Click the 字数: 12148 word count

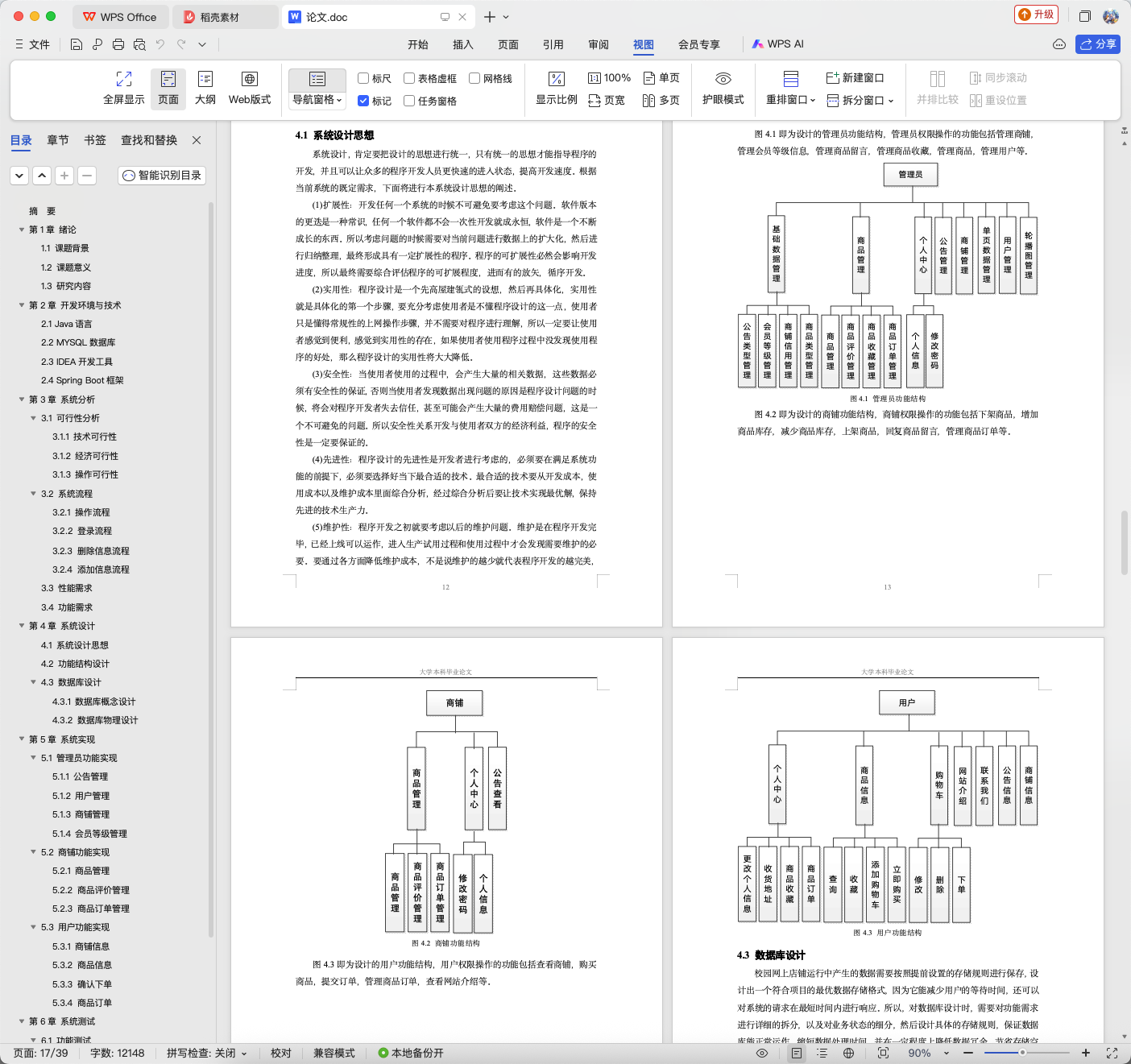point(118,1053)
